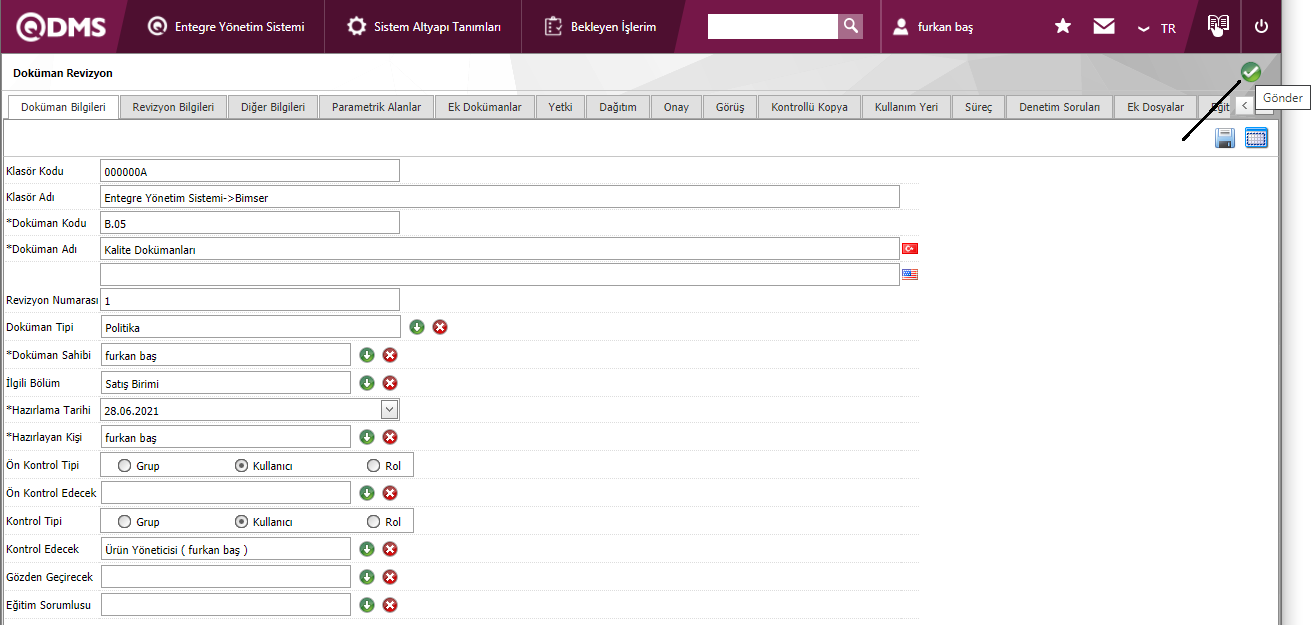The height and width of the screenshot is (625, 1313).
Task: Click green select icon for Kontrol Edecek
Action: (367, 549)
